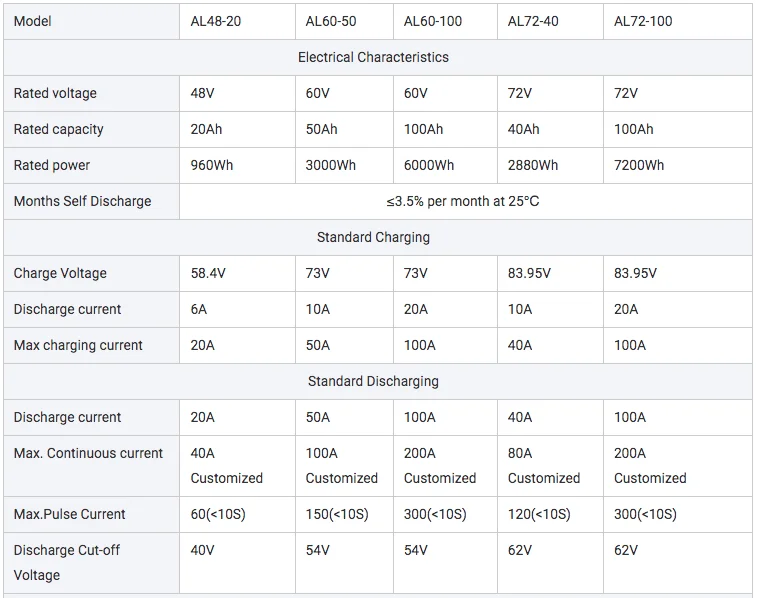Viewport: 757px width, 598px height.
Task: Click the Months Self Discharge label
Action: [x=83, y=201]
